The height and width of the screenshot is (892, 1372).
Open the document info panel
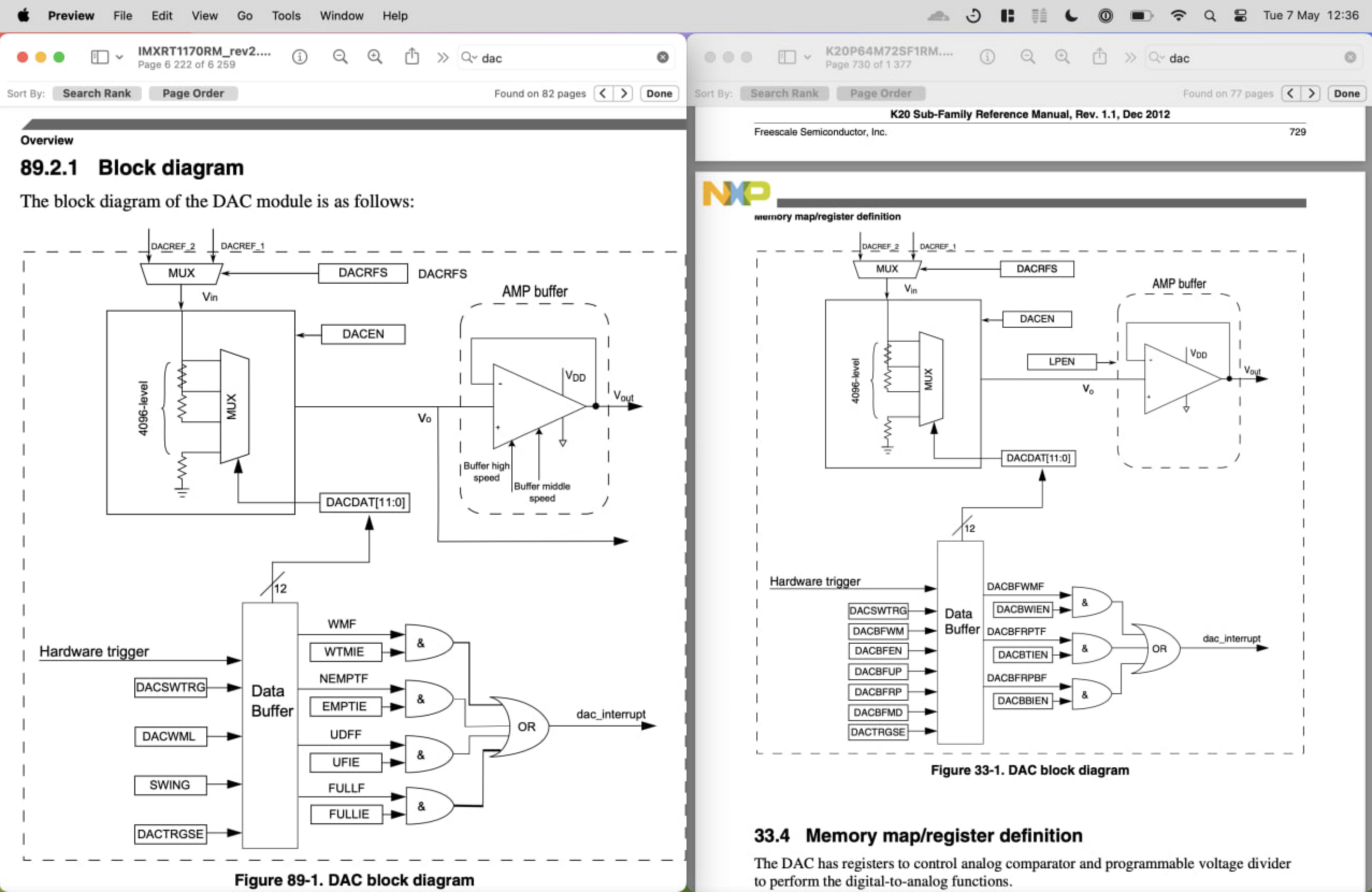pos(300,57)
